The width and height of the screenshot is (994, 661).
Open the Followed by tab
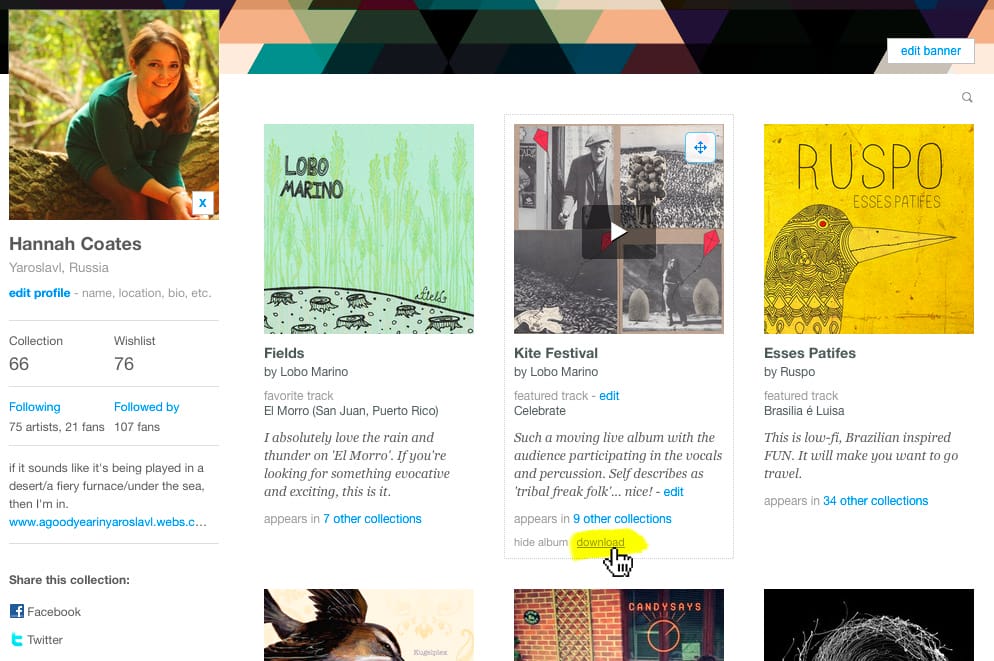tap(146, 407)
